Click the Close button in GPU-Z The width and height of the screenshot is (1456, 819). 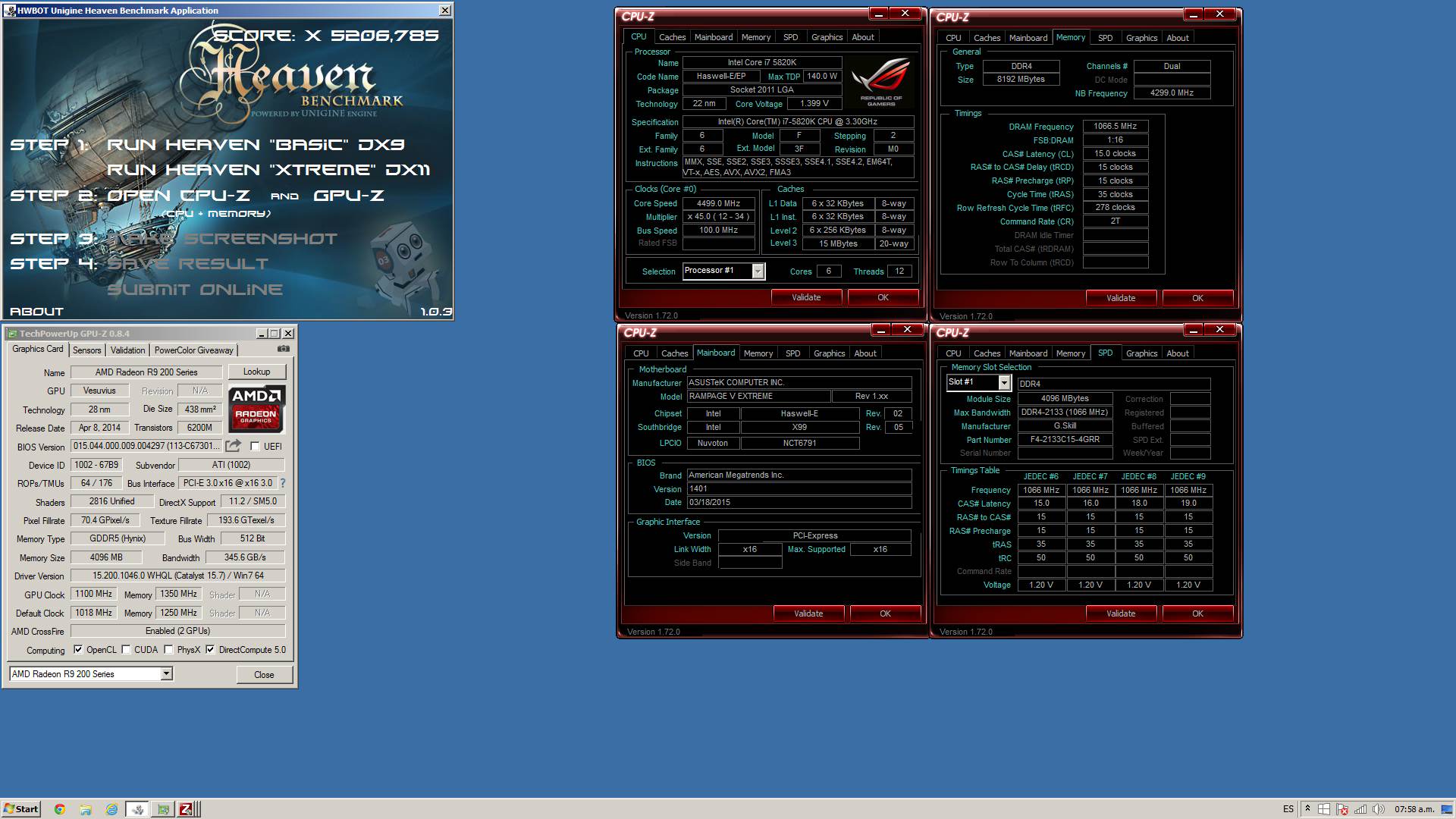click(x=264, y=675)
